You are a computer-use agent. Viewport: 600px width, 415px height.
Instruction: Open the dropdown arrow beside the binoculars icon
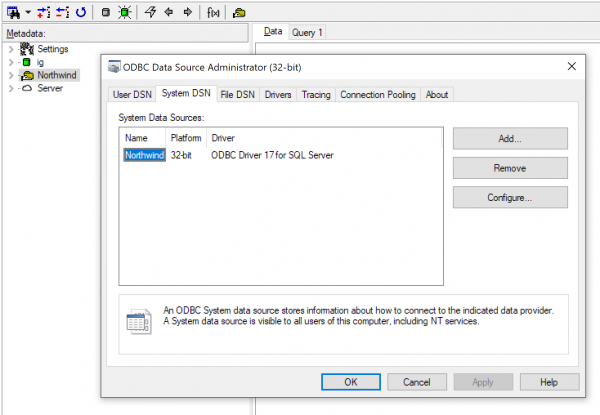(28, 12)
